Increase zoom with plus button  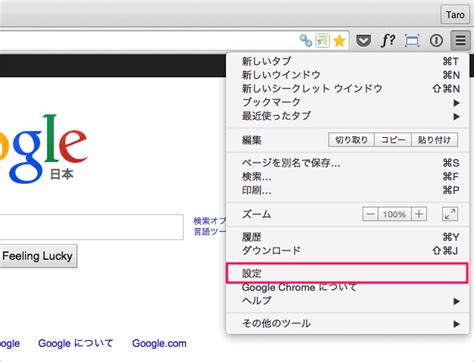pos(419,214)
